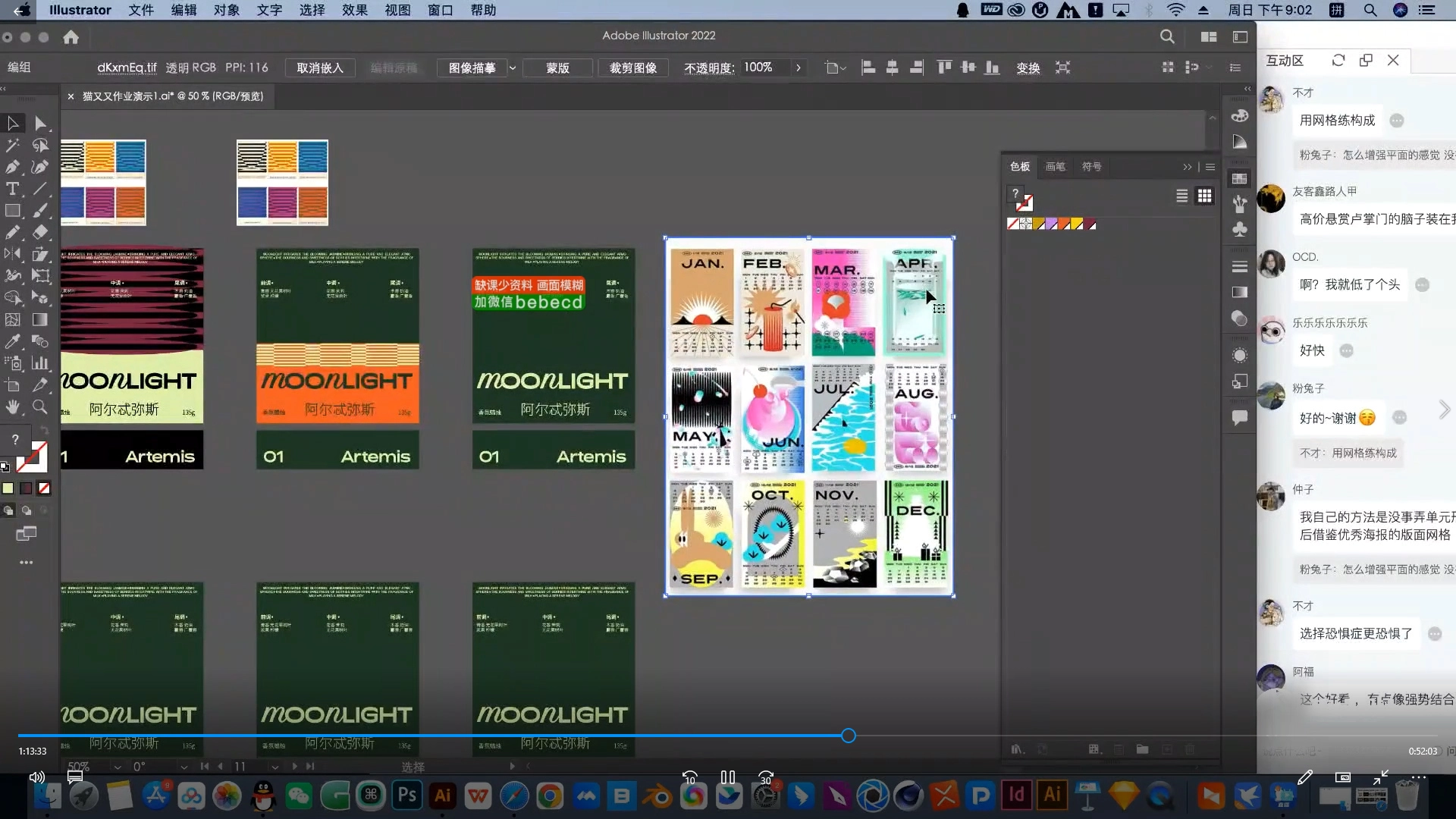Viewport: 1456px width, 819px height.
Task: Click the 取消嵌入 button
Action: [319, 68]
